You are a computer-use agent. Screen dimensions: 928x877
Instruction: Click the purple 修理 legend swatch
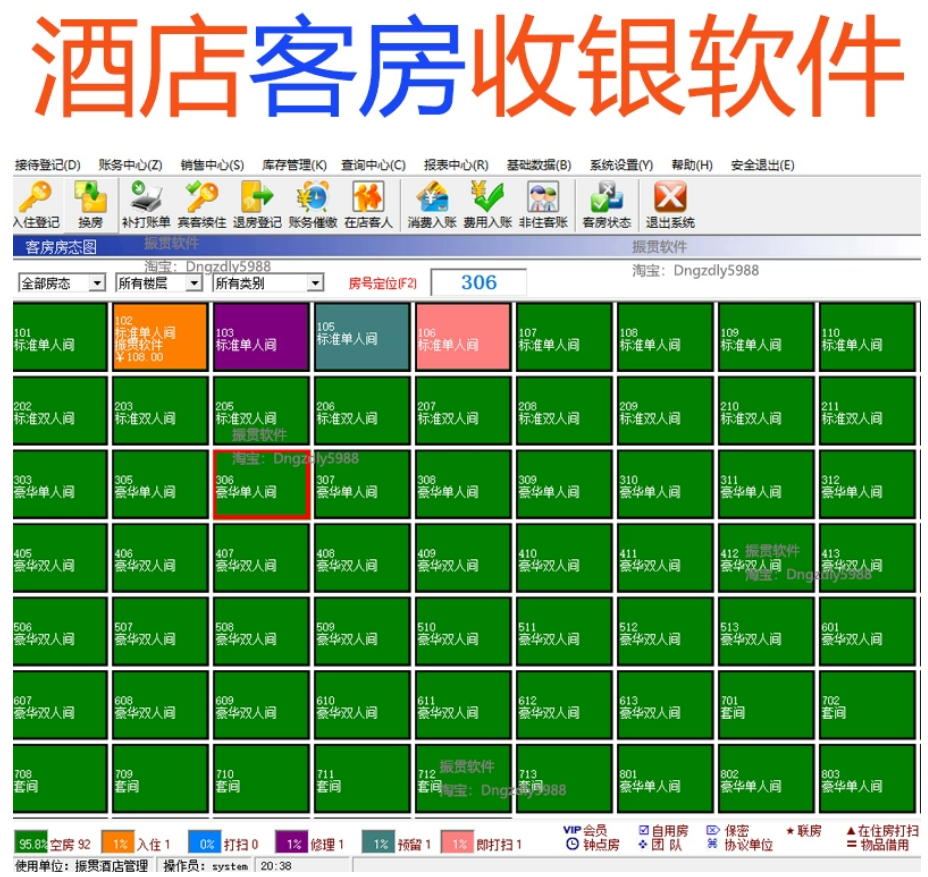click(x=292, y=843)
